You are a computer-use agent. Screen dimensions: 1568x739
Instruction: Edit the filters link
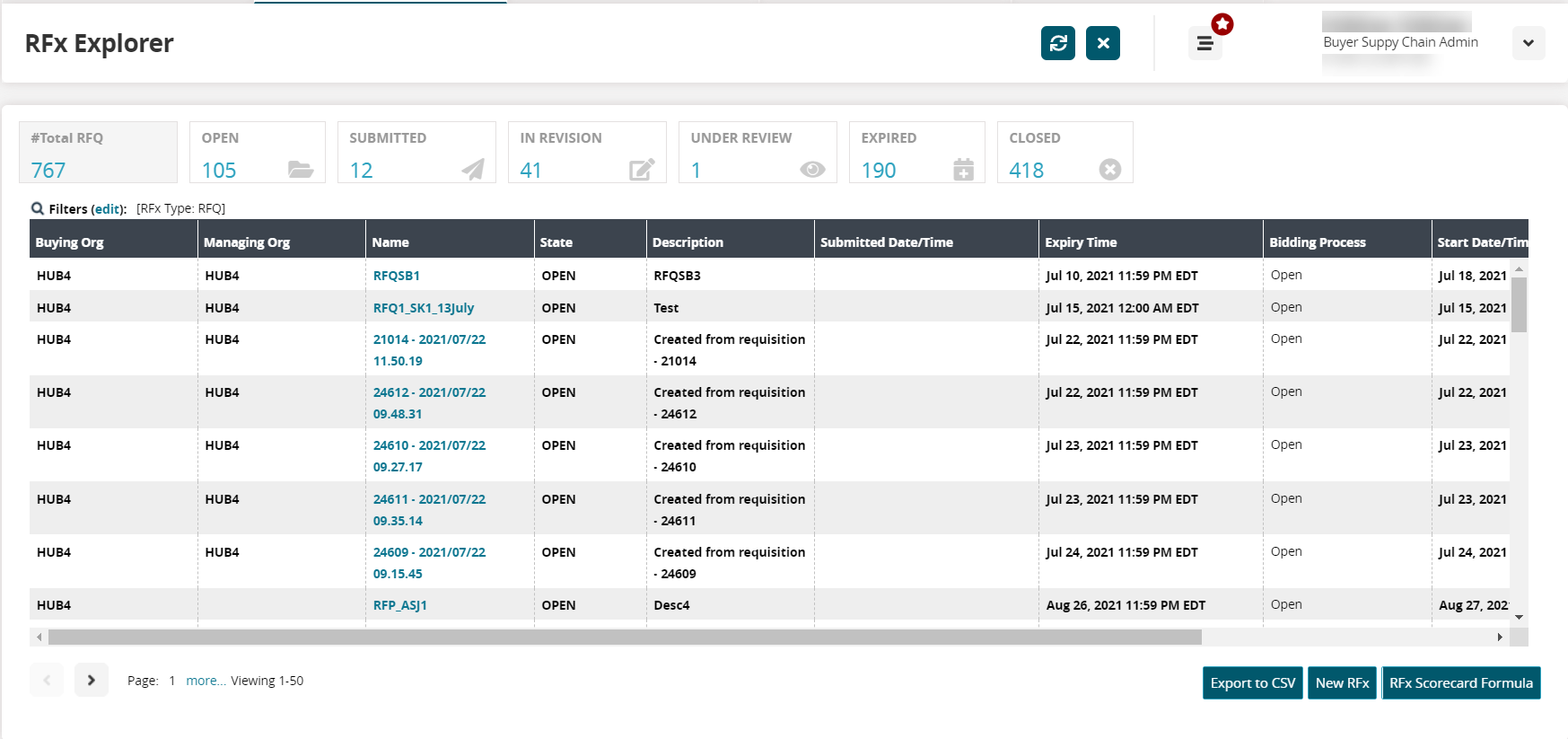pyautogui.click(x=108, y=209)
